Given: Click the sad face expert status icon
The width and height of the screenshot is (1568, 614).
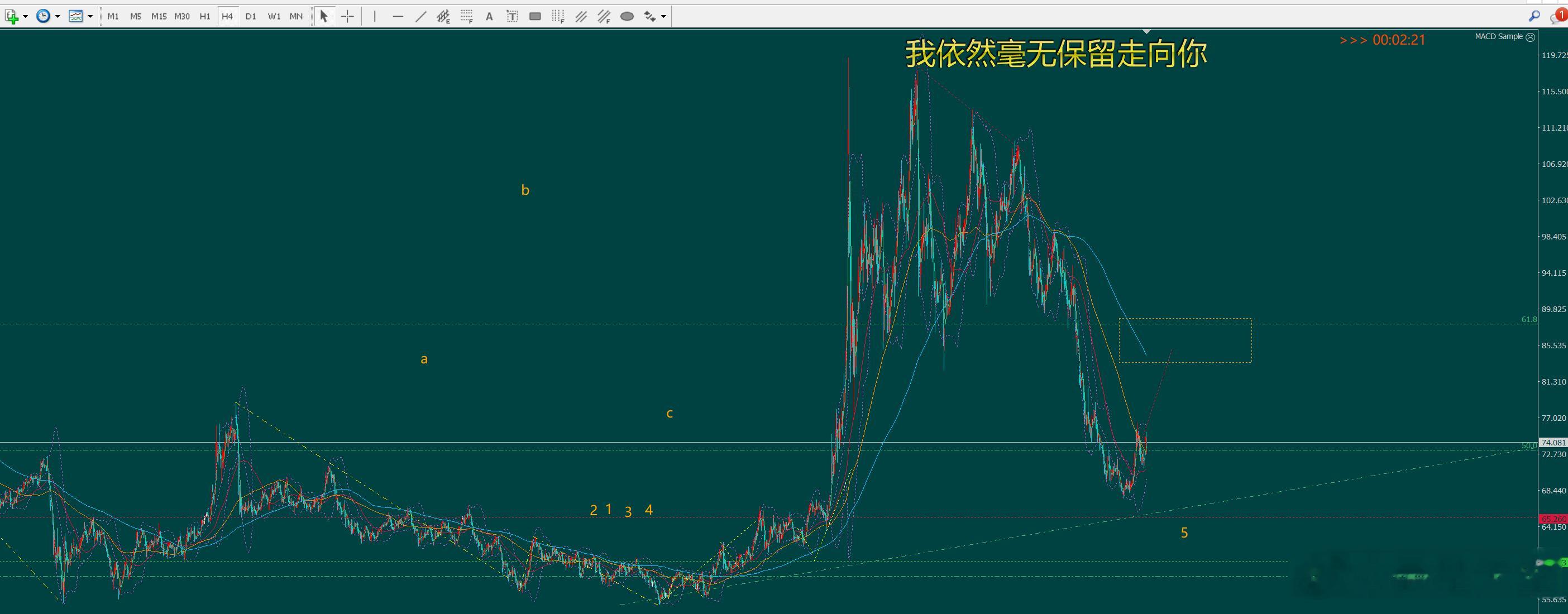Looking at the screenshot, I should (1530, 37).
